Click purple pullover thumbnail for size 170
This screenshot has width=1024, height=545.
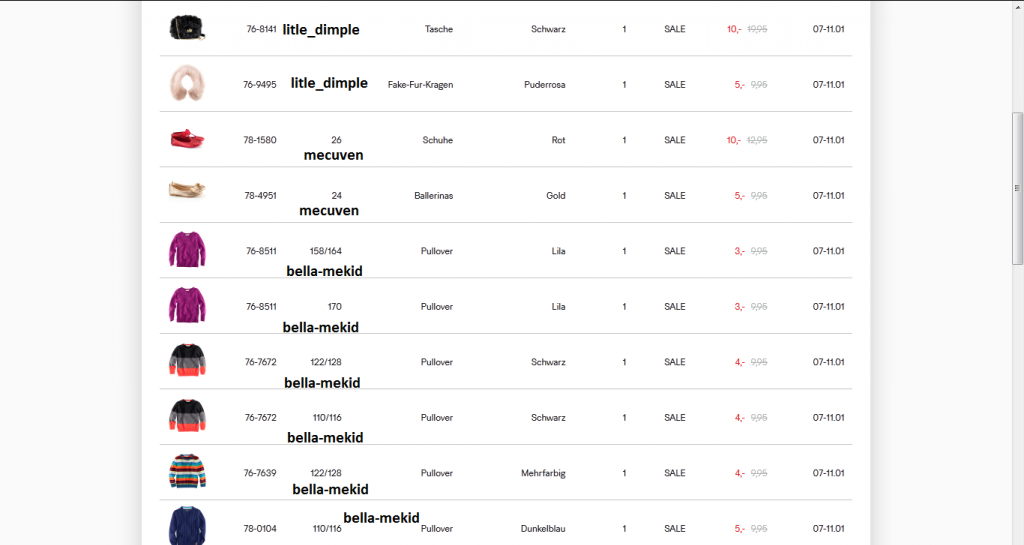click(x=187, y=305)
